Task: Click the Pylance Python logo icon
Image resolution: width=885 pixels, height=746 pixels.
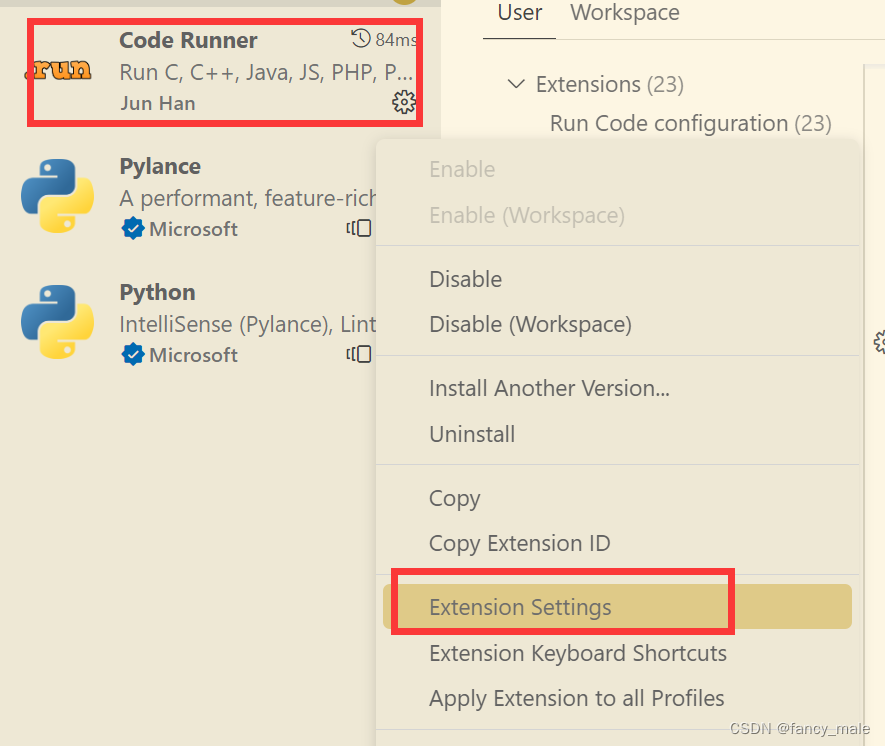Action: (x=57, y=195)
